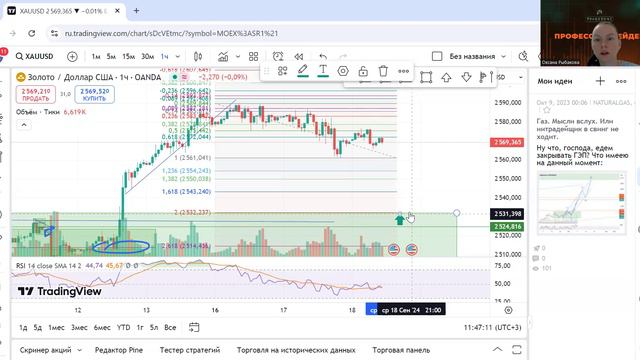Select the rectangle corner handle circle
This screenshot has width=640, height=360.
[457, 213]
